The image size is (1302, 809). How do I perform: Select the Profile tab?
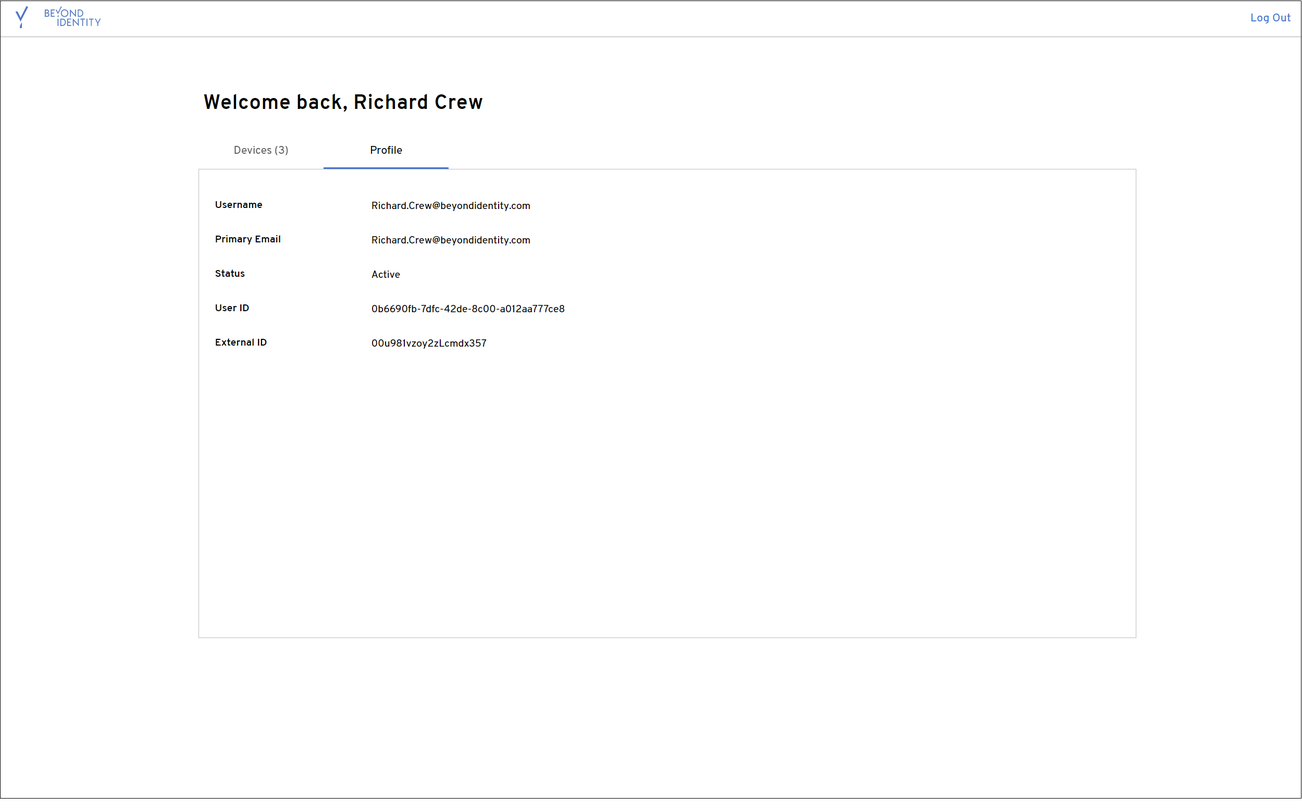[x=386, y=150]
